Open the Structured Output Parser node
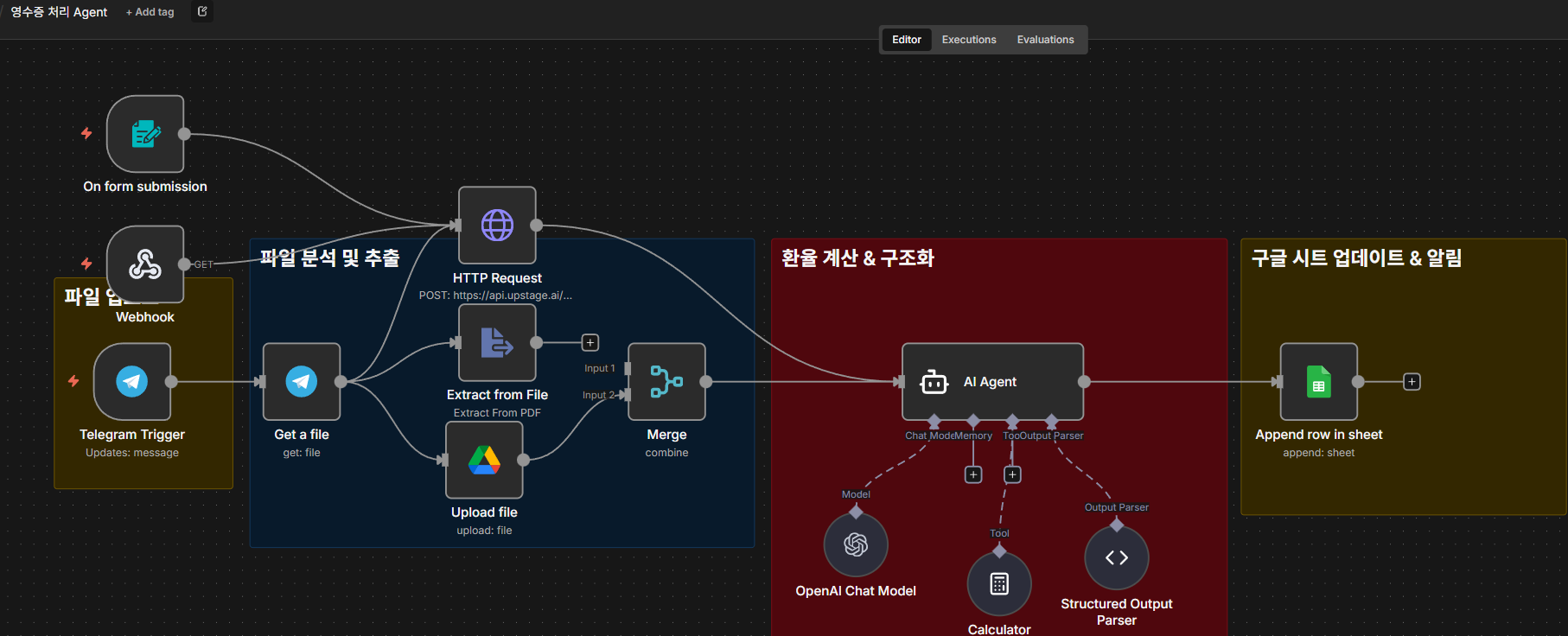 [x=1117, y=557]
